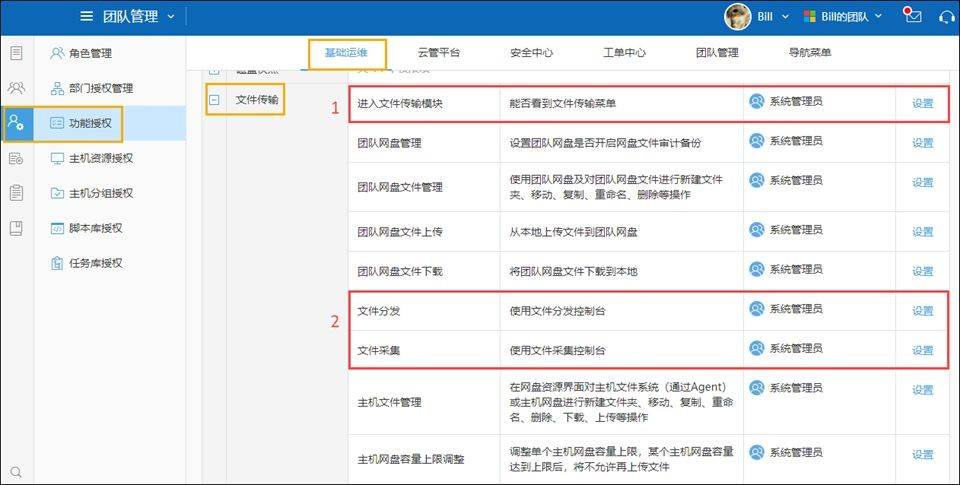Open the calendar-clock icon in left rail
The image size is (960, 485).
coord(17,158)
